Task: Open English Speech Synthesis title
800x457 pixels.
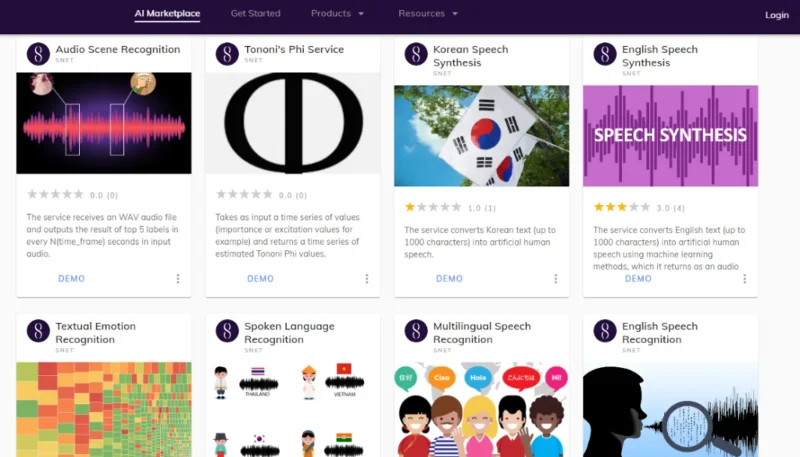Action: [660, 56]
